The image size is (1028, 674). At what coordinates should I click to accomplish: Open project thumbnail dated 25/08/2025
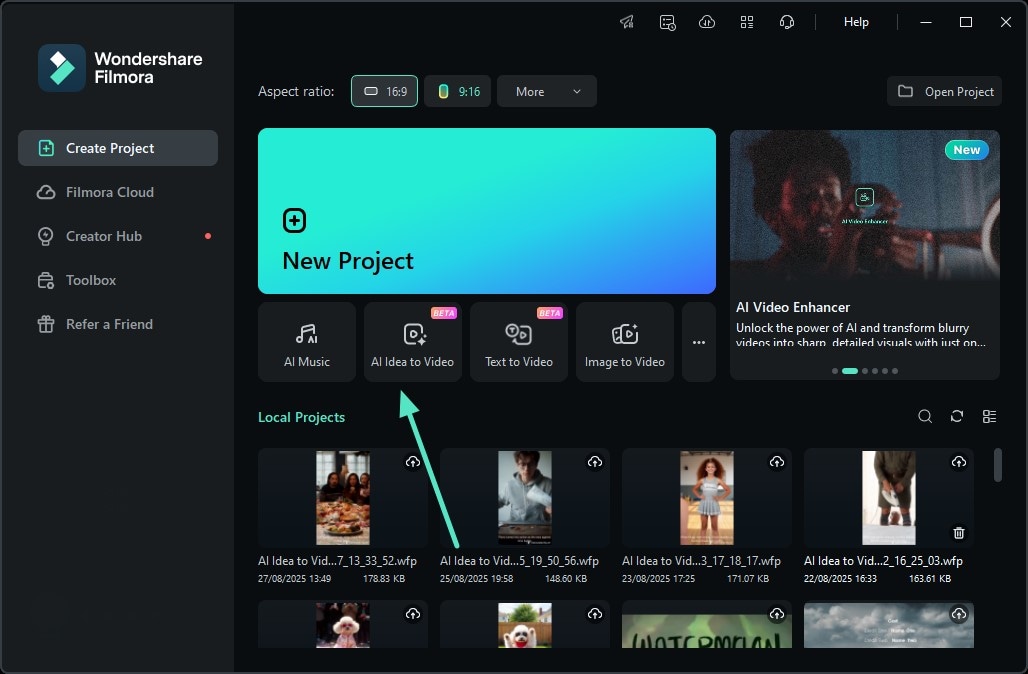coord(524,498)
